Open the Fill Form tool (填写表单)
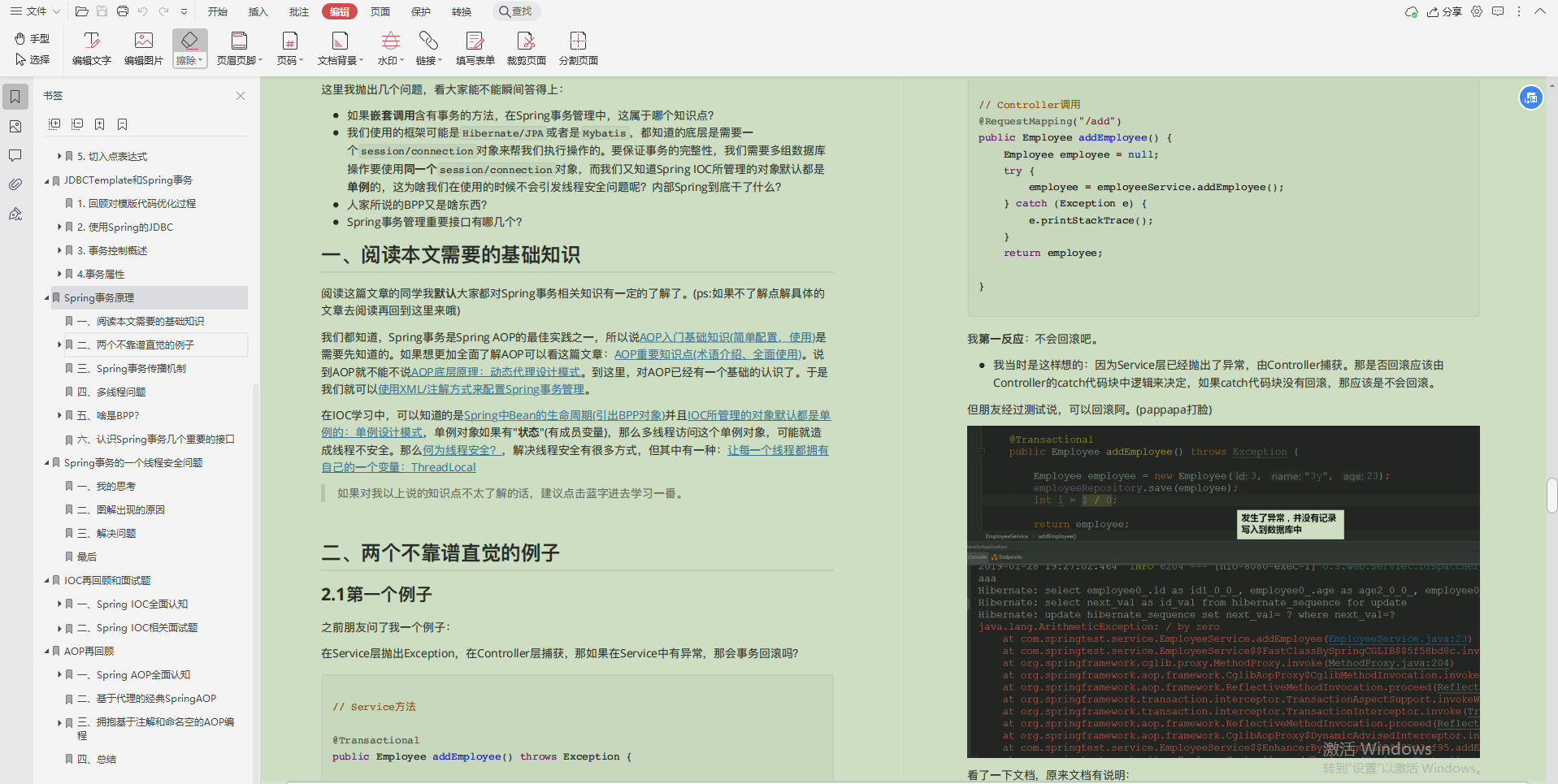1558x784 pixels. 475,49
